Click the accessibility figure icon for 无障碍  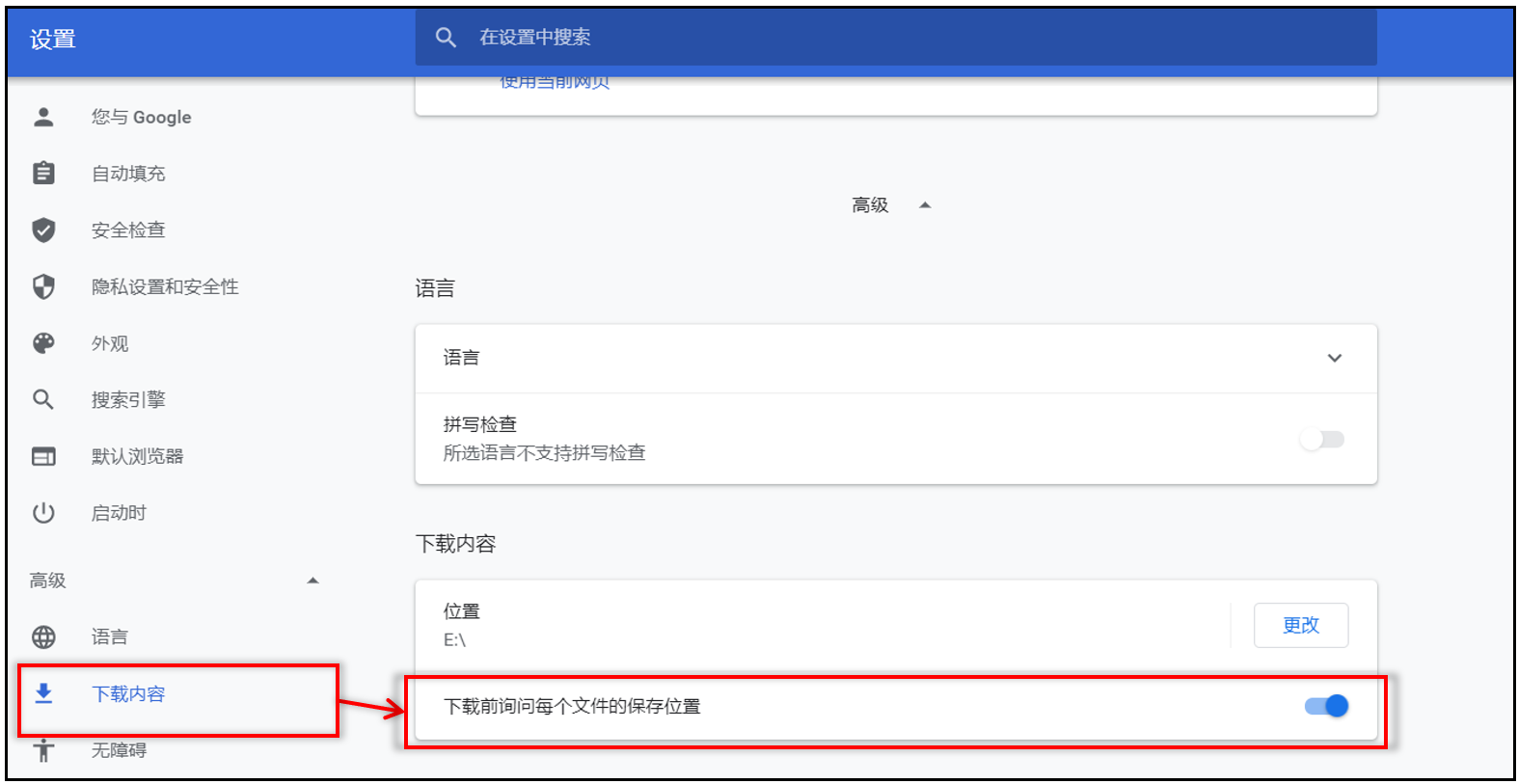click(43, 750)
